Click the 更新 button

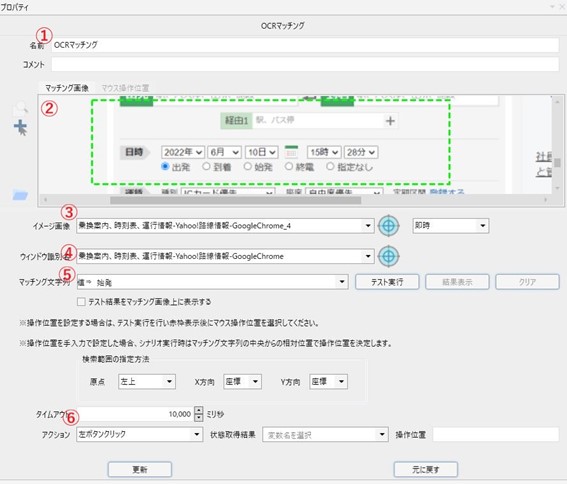(140, 470)
